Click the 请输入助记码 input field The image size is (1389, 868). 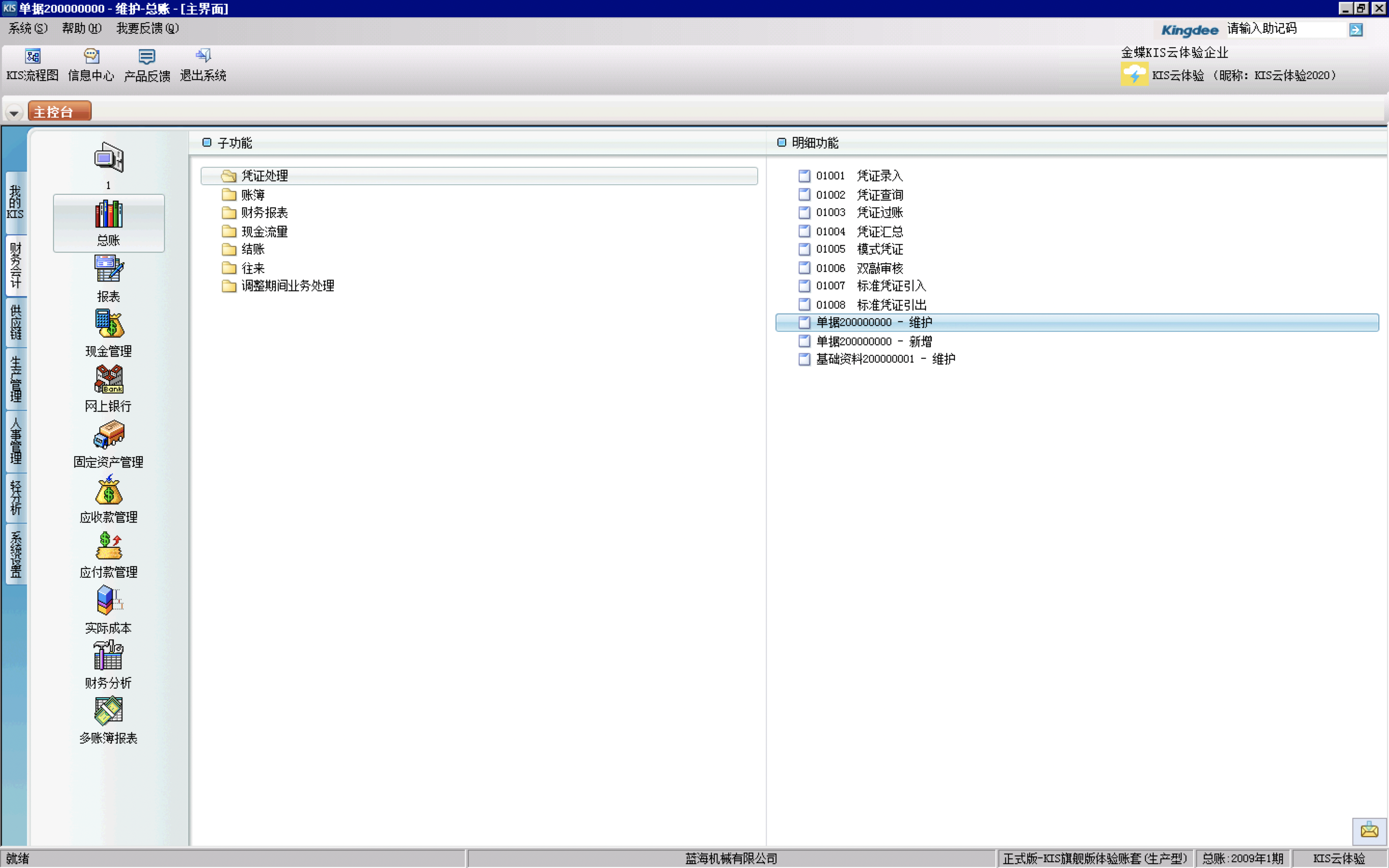[x=1286, y=29]
